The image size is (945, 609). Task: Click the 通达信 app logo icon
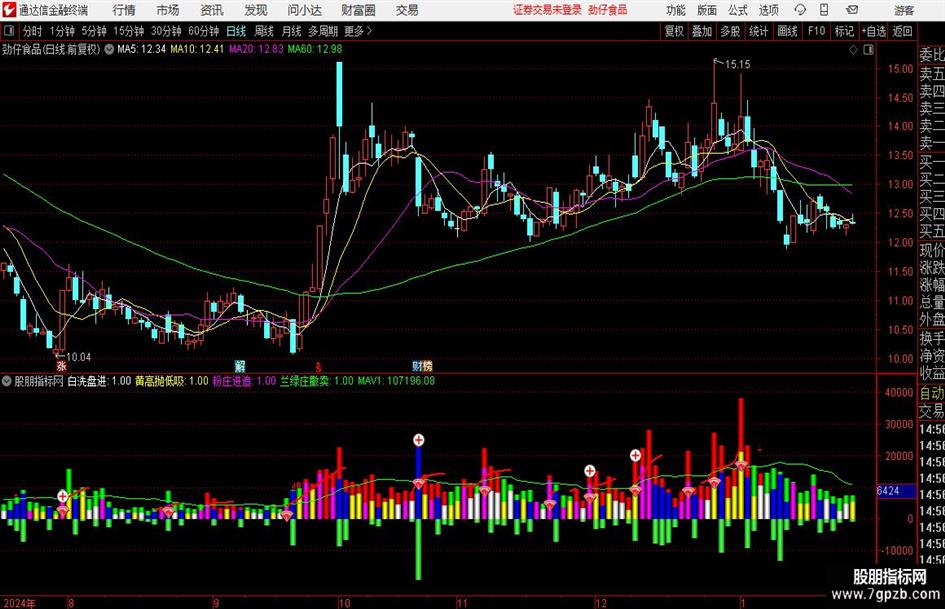tap(8, 10)
